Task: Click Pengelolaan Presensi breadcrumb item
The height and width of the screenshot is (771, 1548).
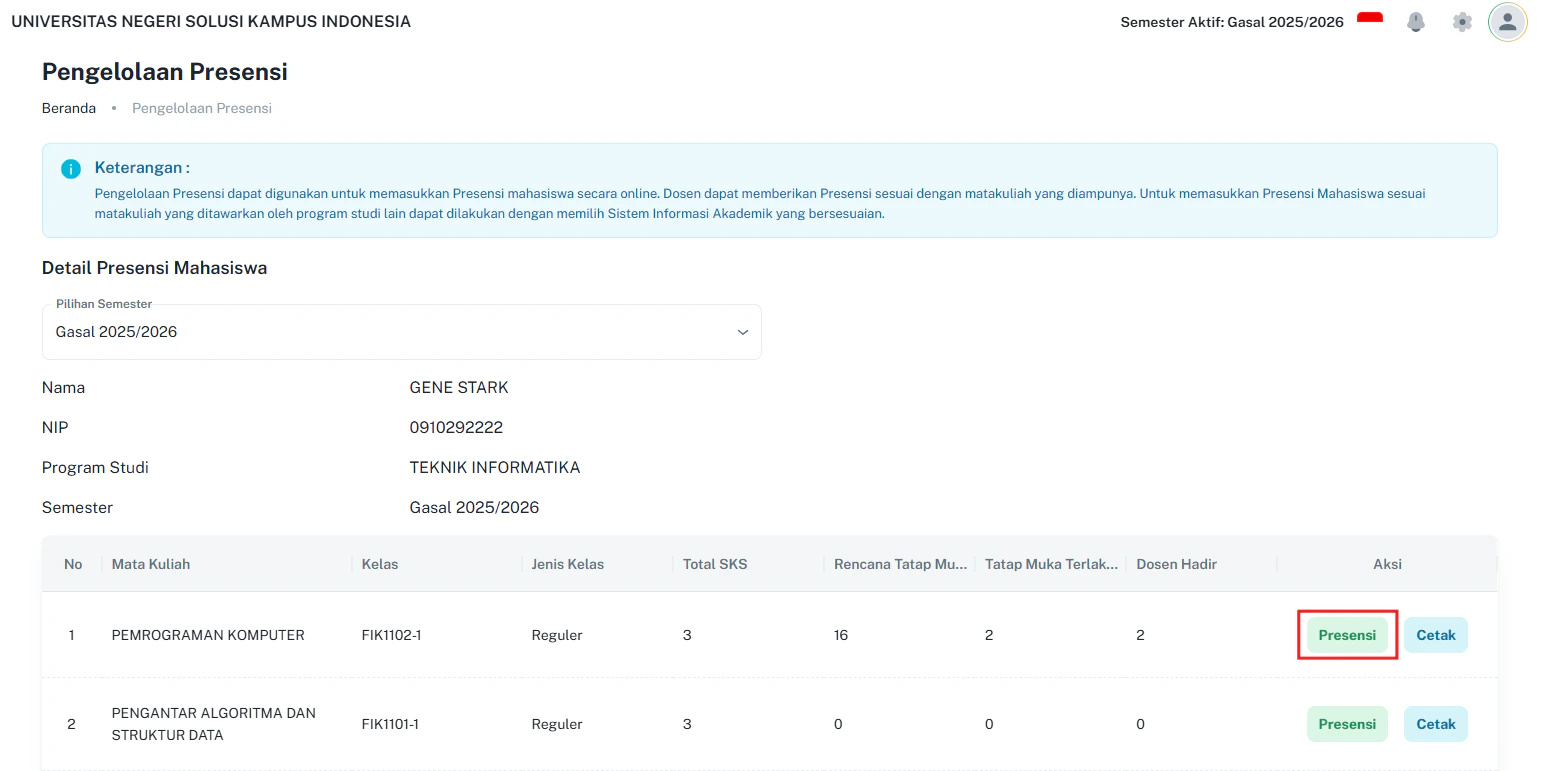Action: [x=202, y=108]
